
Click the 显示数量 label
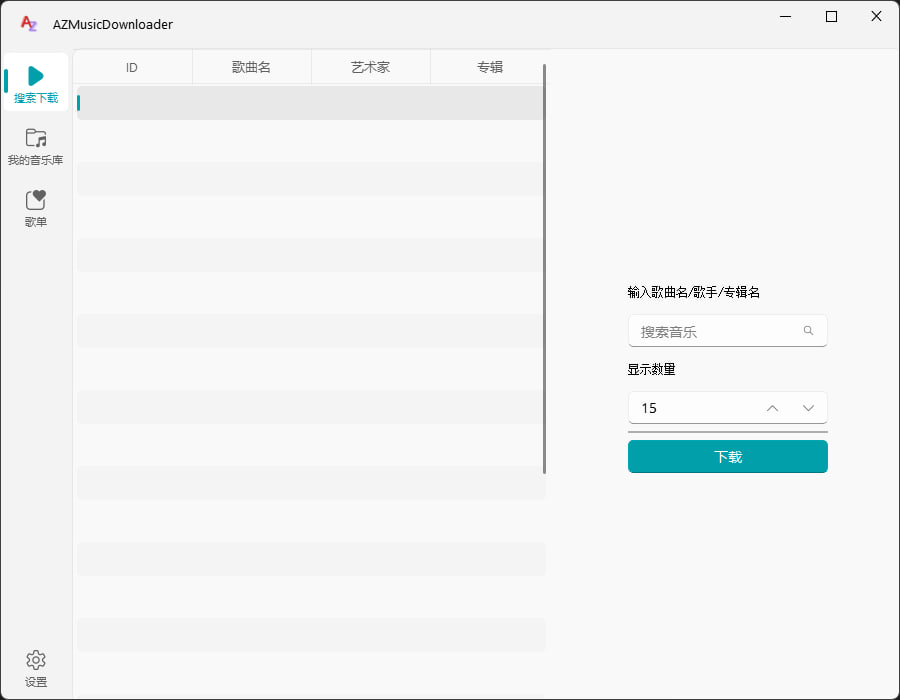click(651, 370)
